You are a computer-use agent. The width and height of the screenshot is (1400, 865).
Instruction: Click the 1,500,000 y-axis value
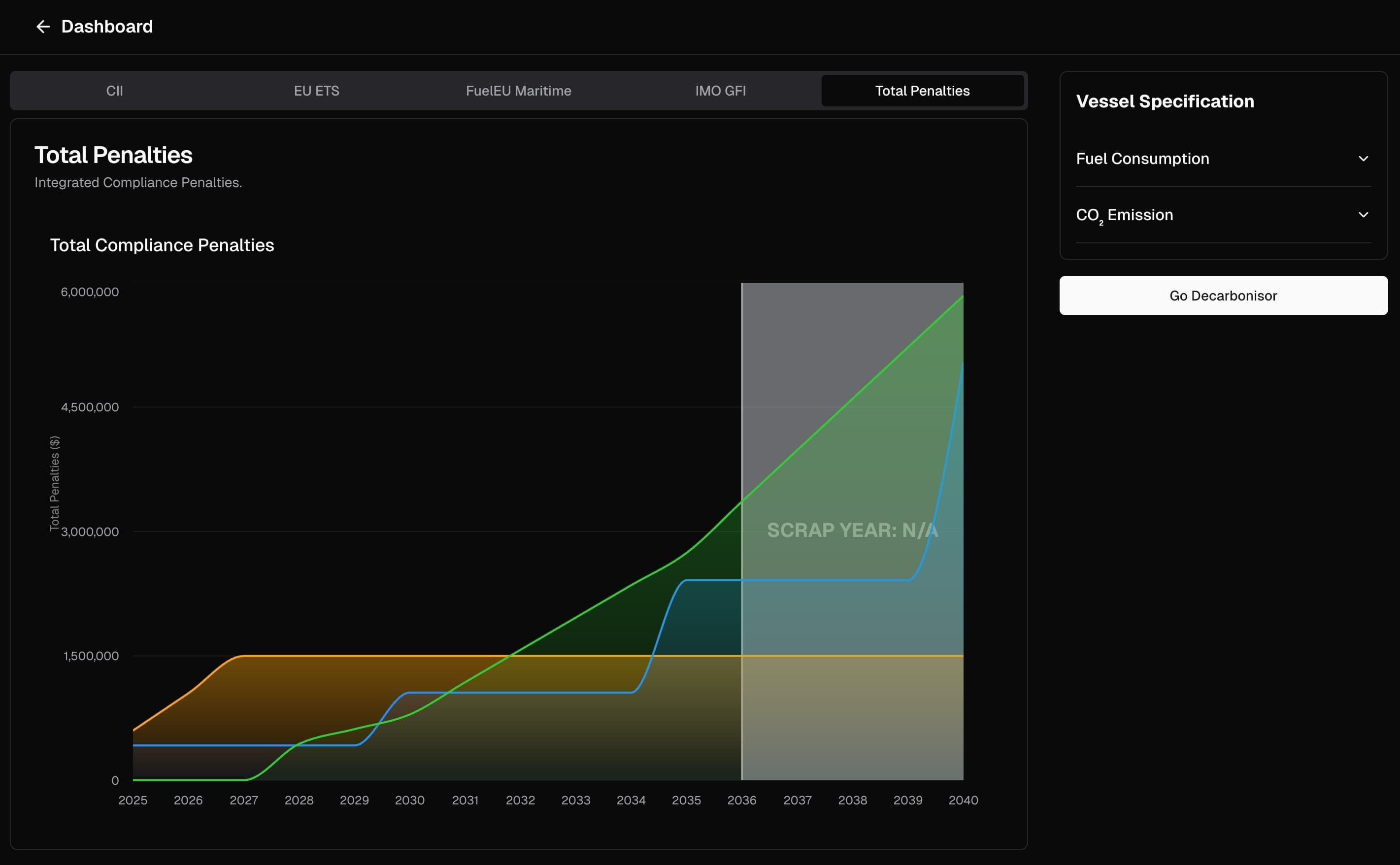click(91, 656)
